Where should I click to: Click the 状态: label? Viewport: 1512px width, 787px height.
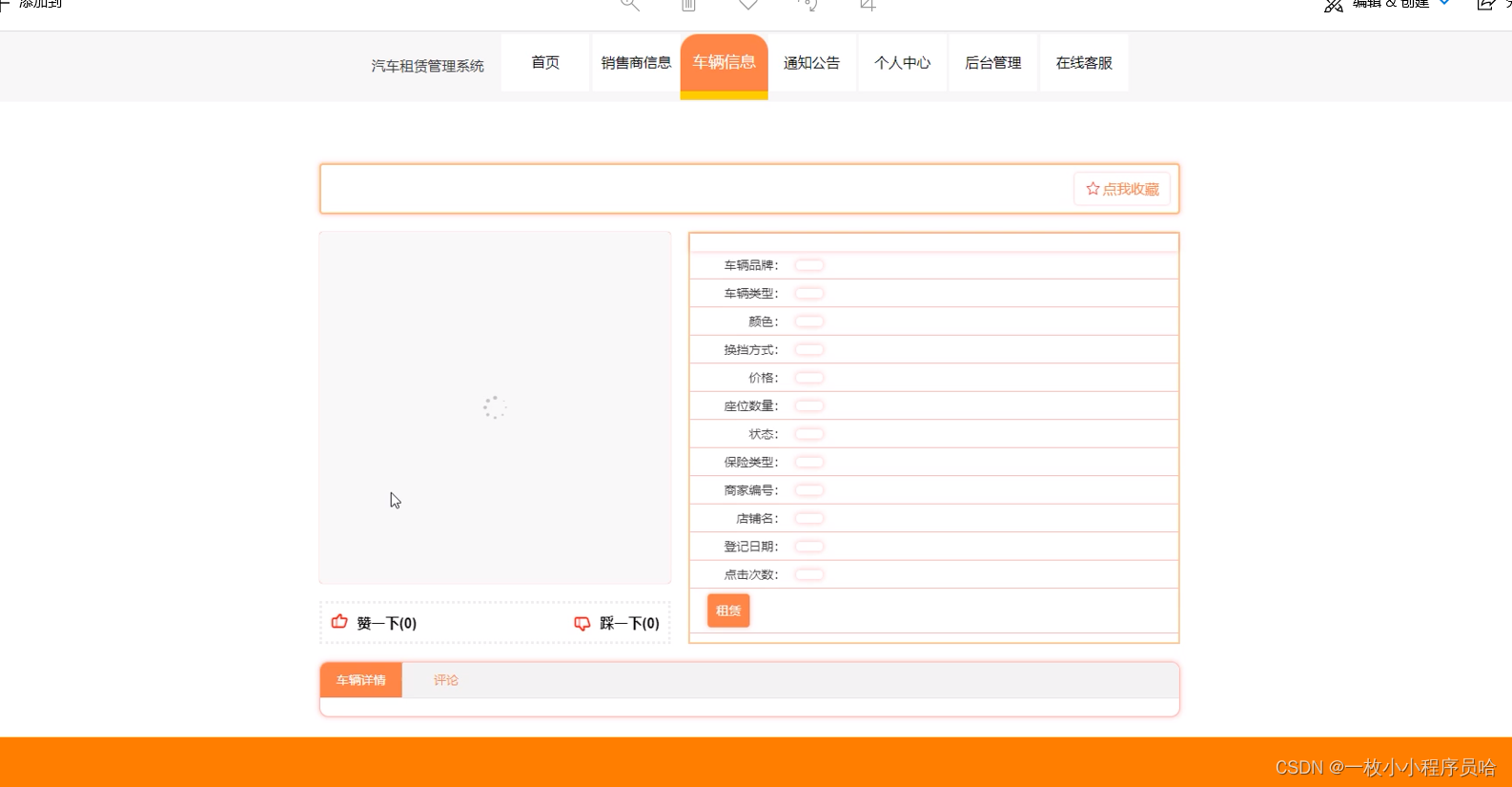tap(764, 434)
